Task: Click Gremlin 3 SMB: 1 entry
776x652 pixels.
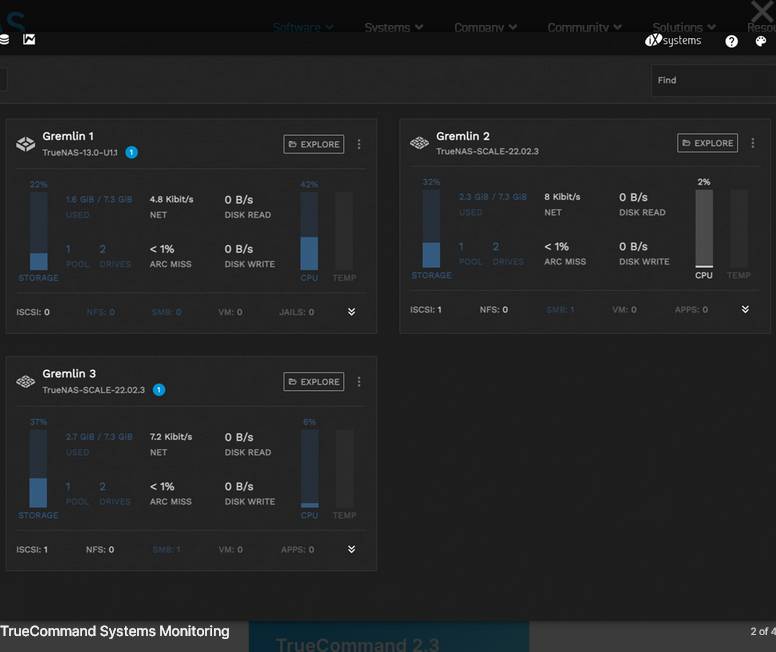Action: pos(166,550)
